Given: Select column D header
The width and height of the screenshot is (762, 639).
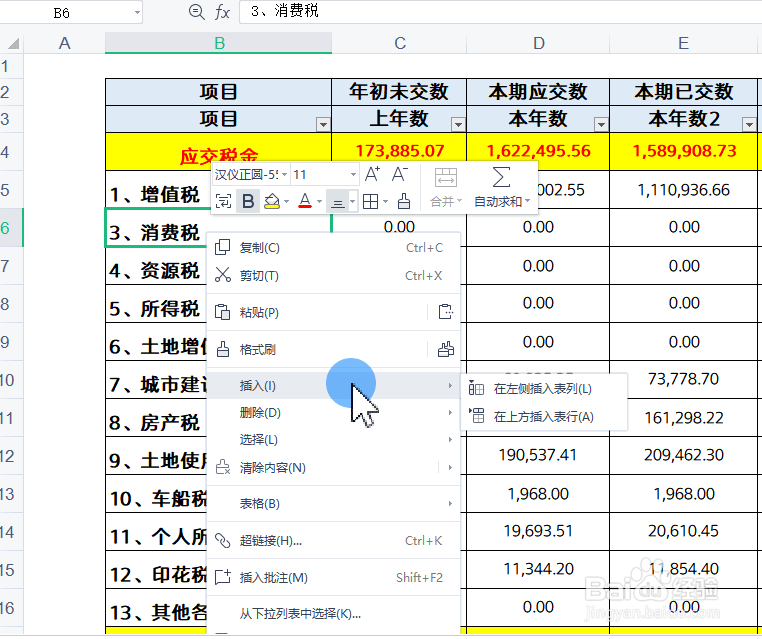Looking at the screenshot, I should pyautogui.click(x=538, y=43).
